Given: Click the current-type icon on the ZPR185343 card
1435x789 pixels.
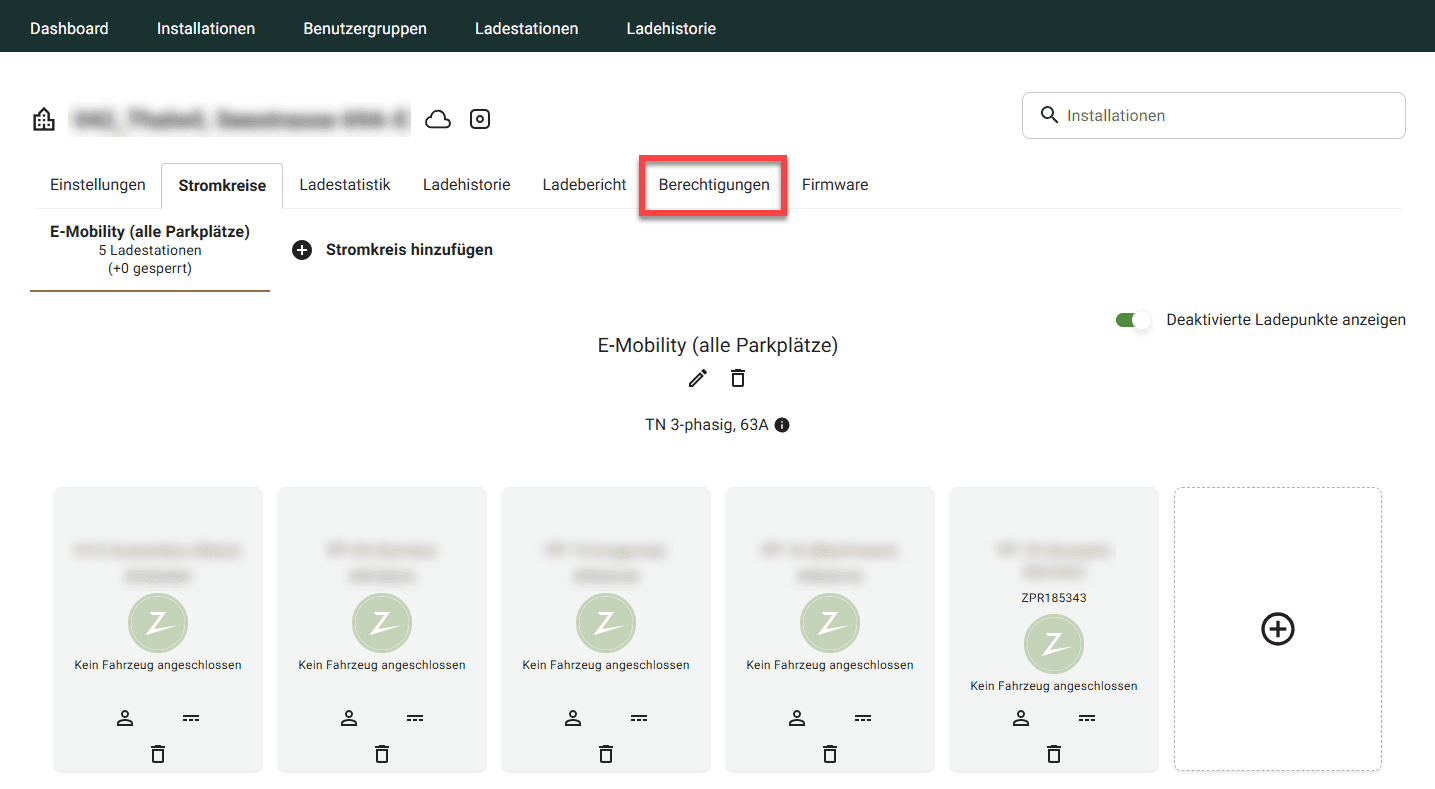Looking at the screenshot, I should coord(1087,718).
